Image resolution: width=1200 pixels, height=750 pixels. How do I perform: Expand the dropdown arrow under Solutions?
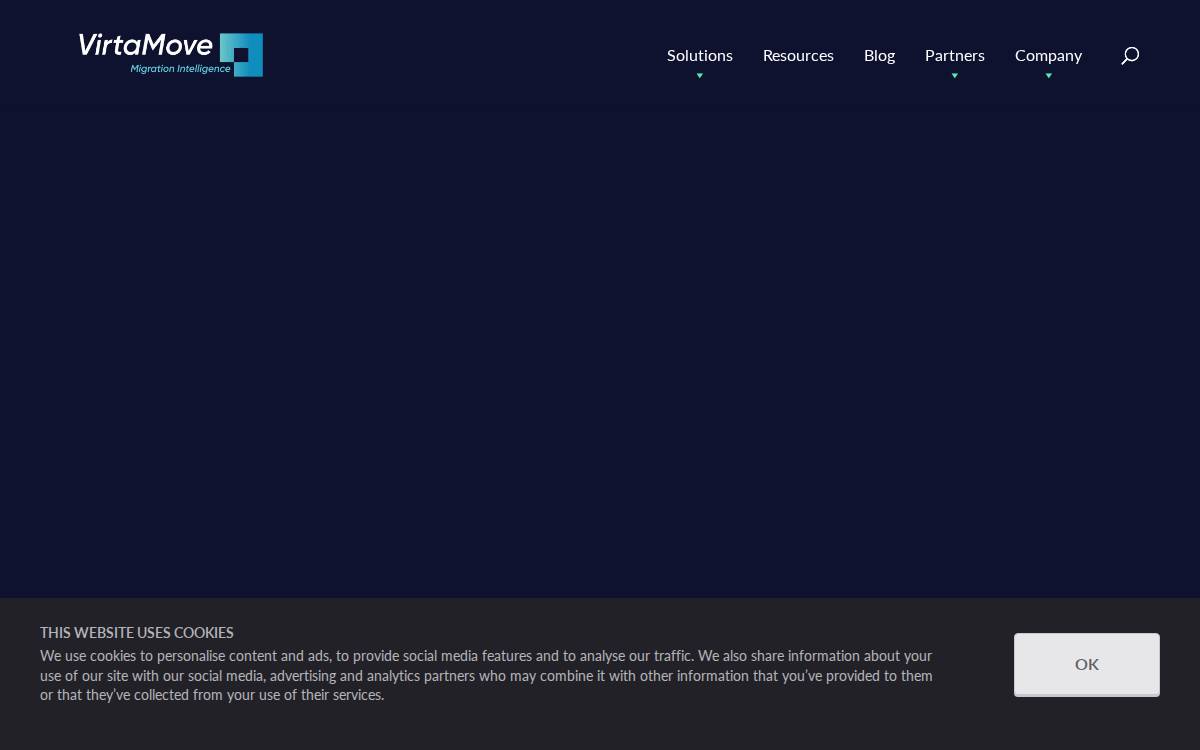700,76
